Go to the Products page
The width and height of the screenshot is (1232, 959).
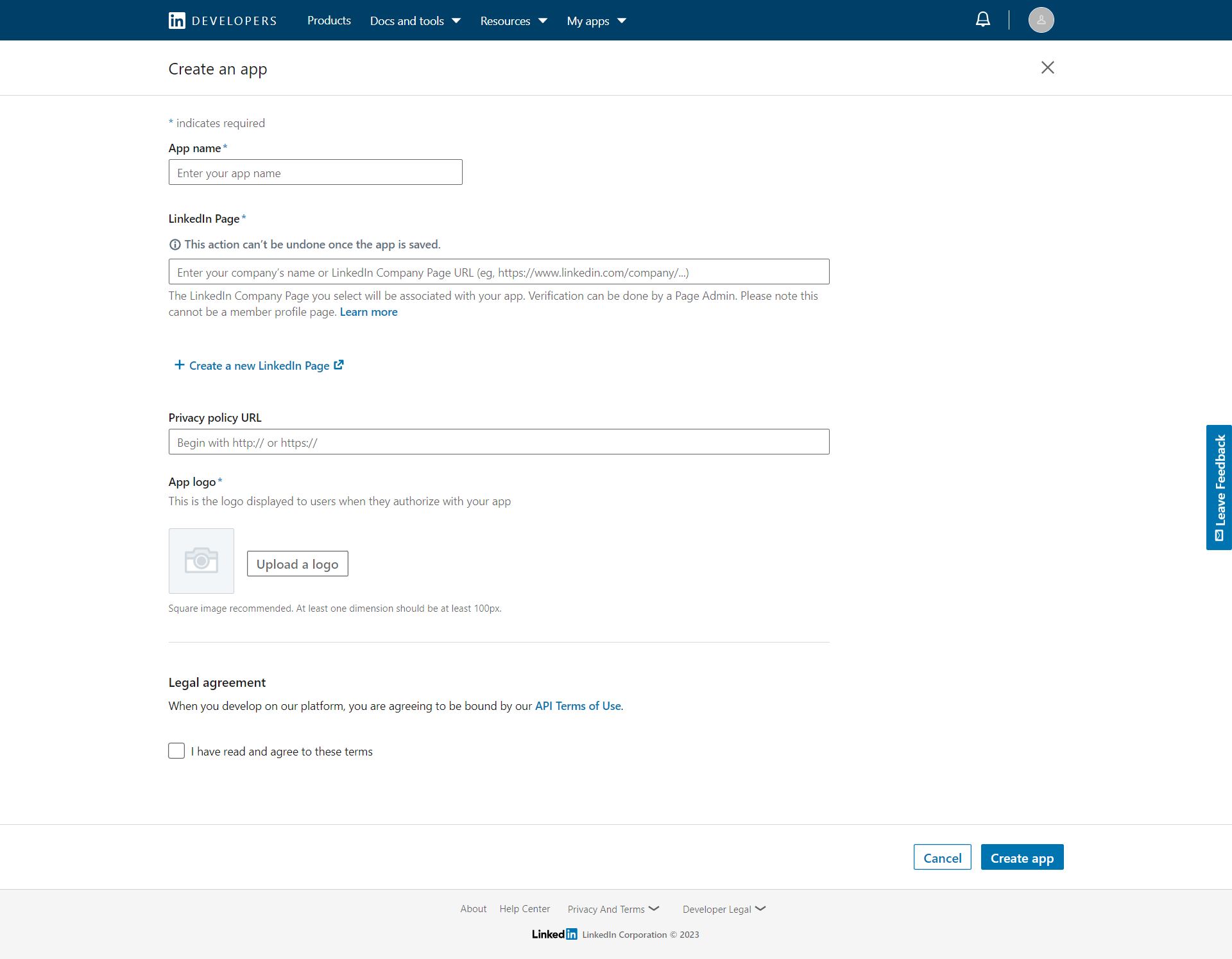click(x=329, y=21)
